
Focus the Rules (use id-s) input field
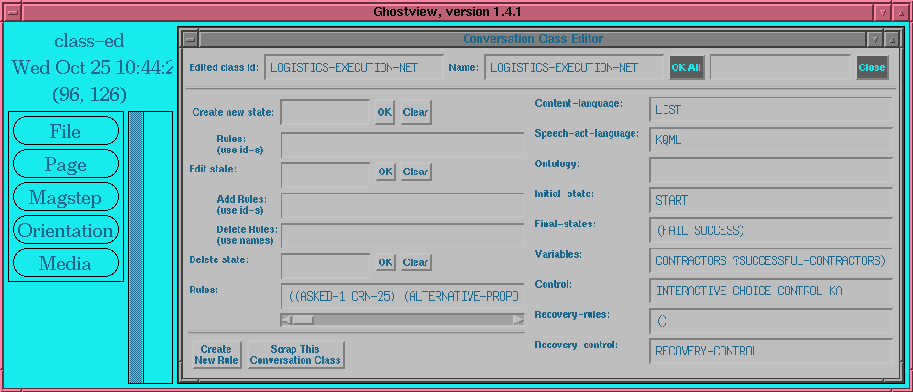coord(402,145)
